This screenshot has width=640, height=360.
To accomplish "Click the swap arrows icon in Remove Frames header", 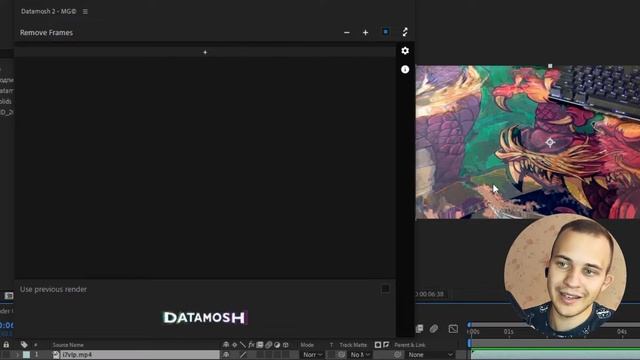I will click(x=405, y=32).
